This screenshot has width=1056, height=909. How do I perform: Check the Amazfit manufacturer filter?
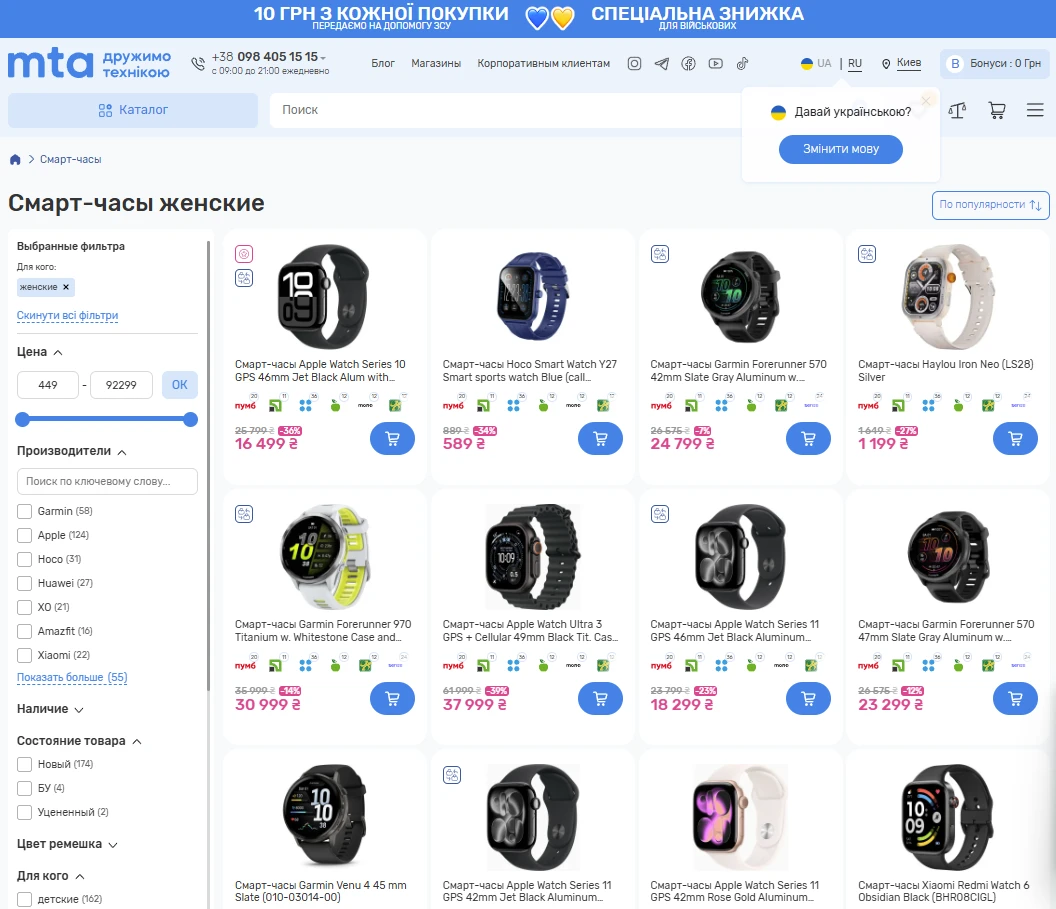pyautogui.click(x=24, y=631)
